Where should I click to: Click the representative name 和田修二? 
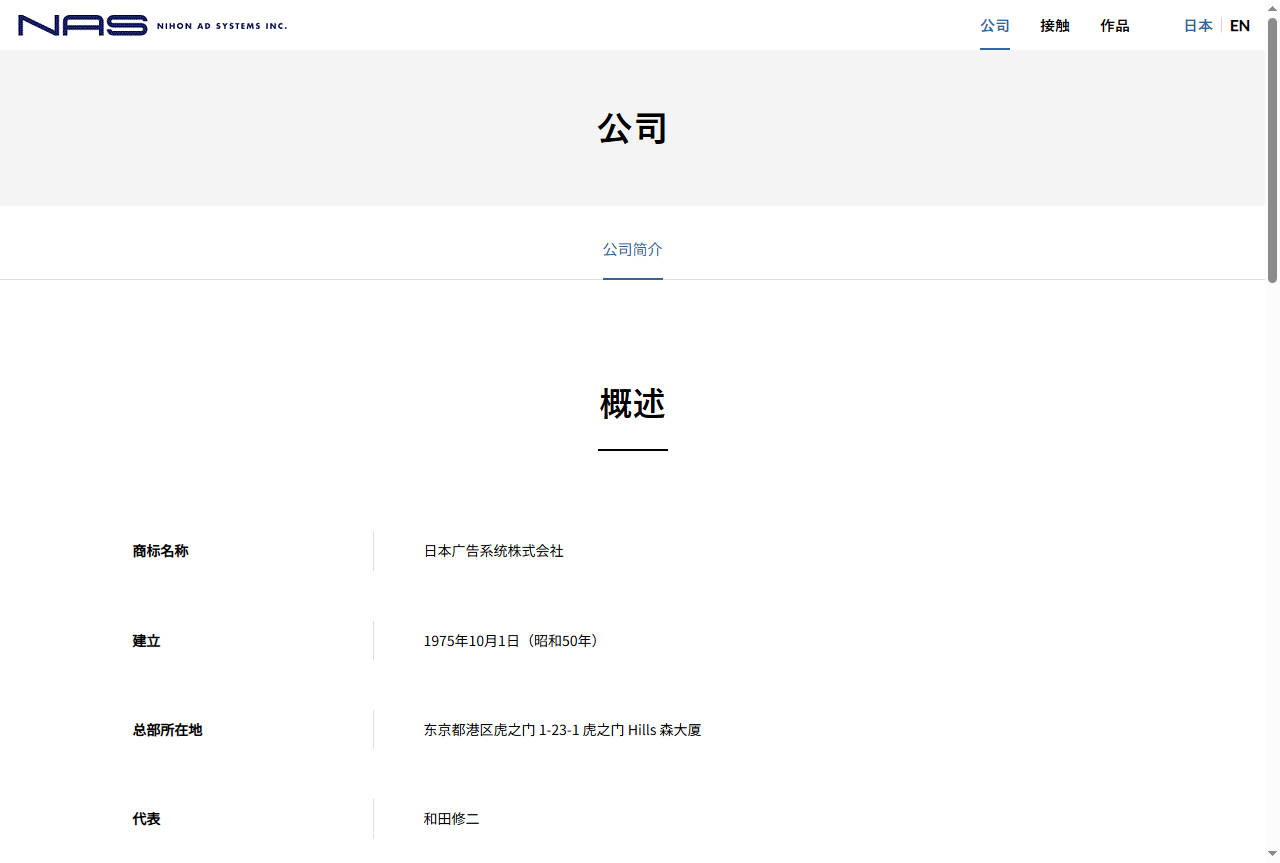[451, 819]
